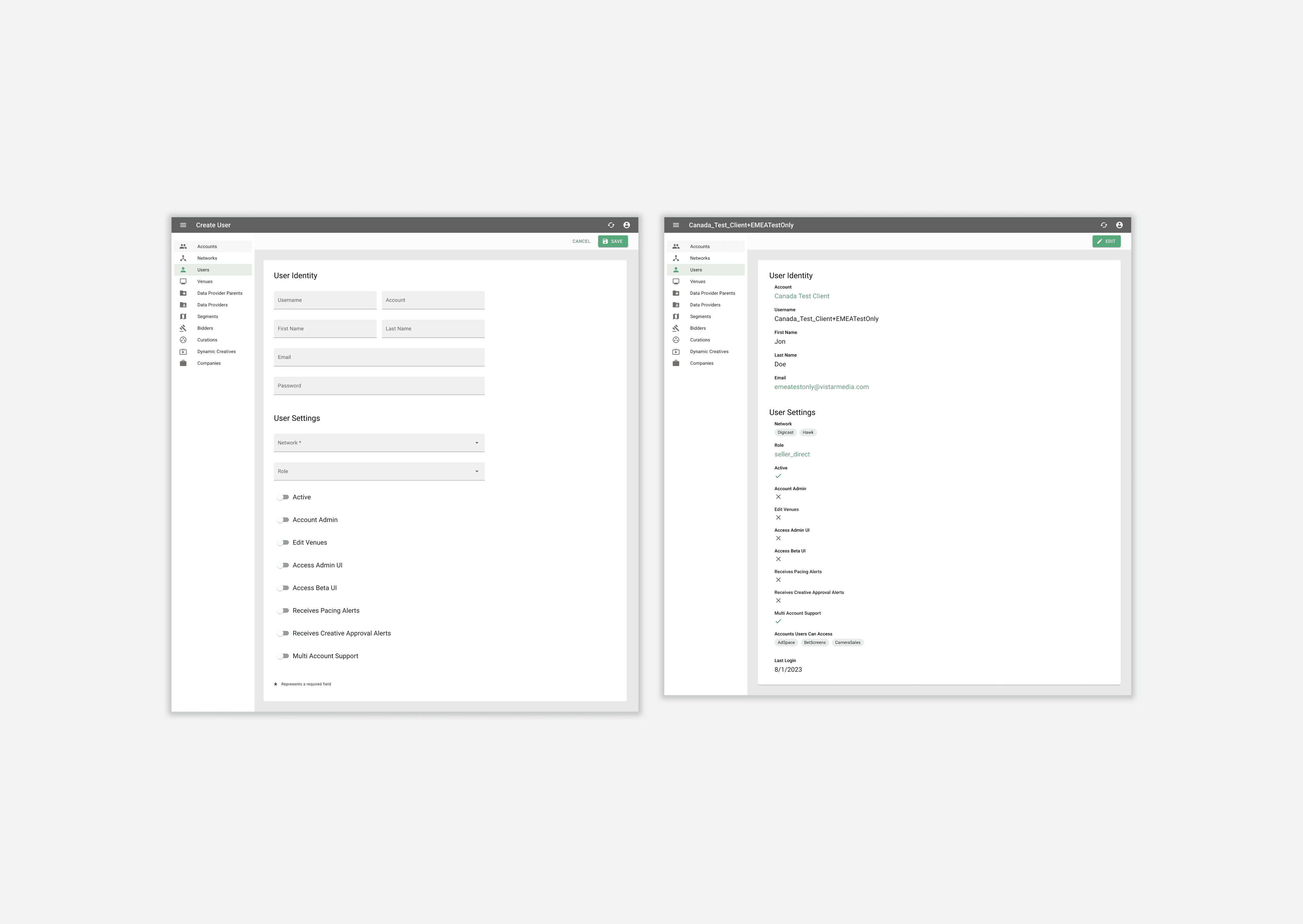Click Companies briefcase icon in Create User sidebar
The image size is (1303, 924).
[x=183, y=363]
